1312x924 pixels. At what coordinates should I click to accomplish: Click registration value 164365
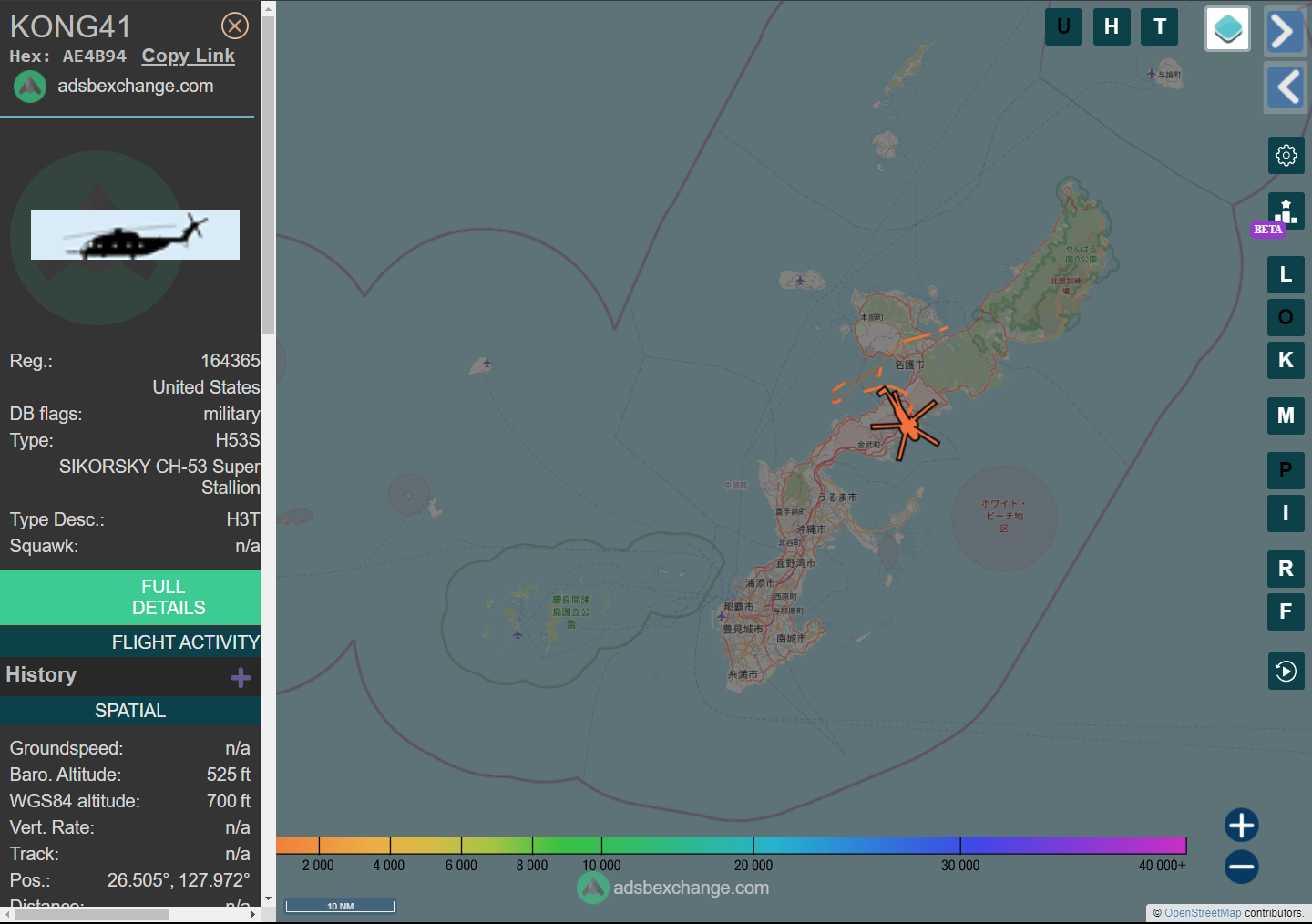point(231,361)
